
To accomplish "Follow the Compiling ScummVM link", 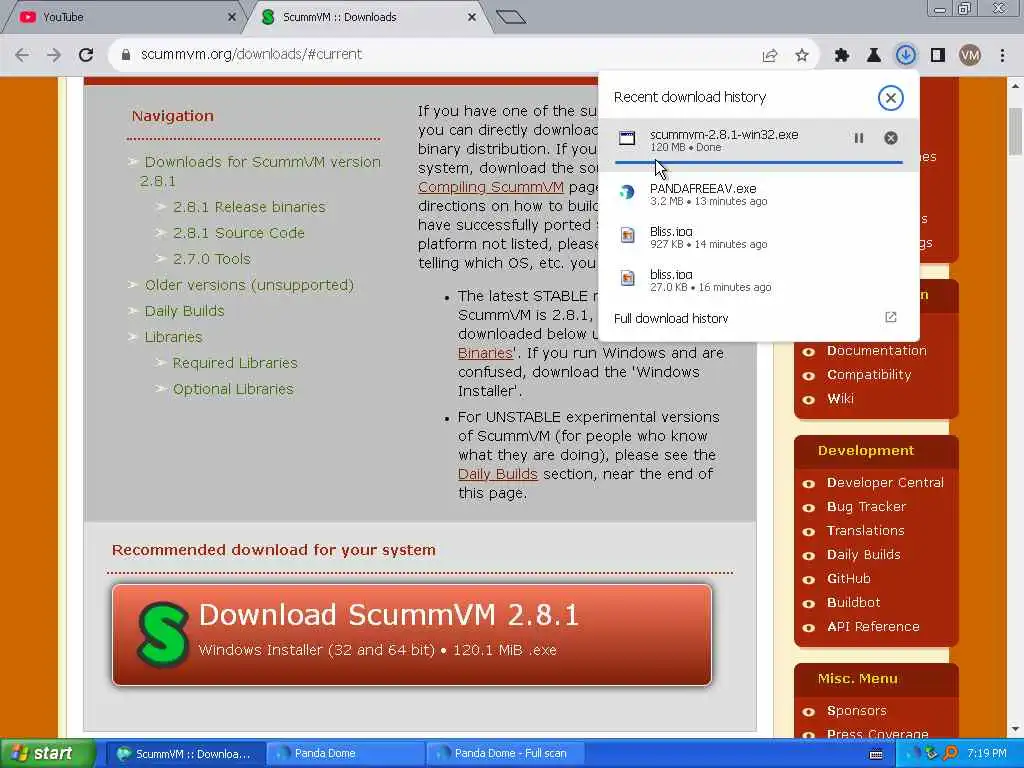I will (x=490, y=187).
